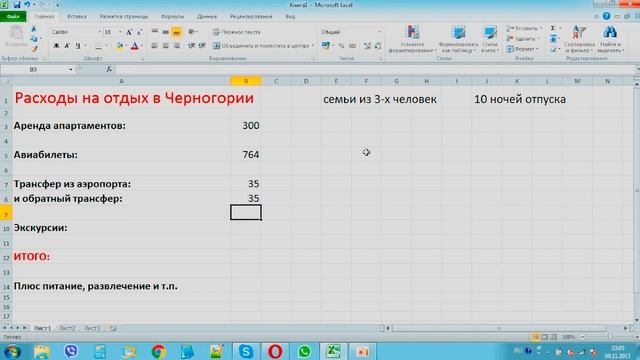Select cell containing 764

click(246, 155)
